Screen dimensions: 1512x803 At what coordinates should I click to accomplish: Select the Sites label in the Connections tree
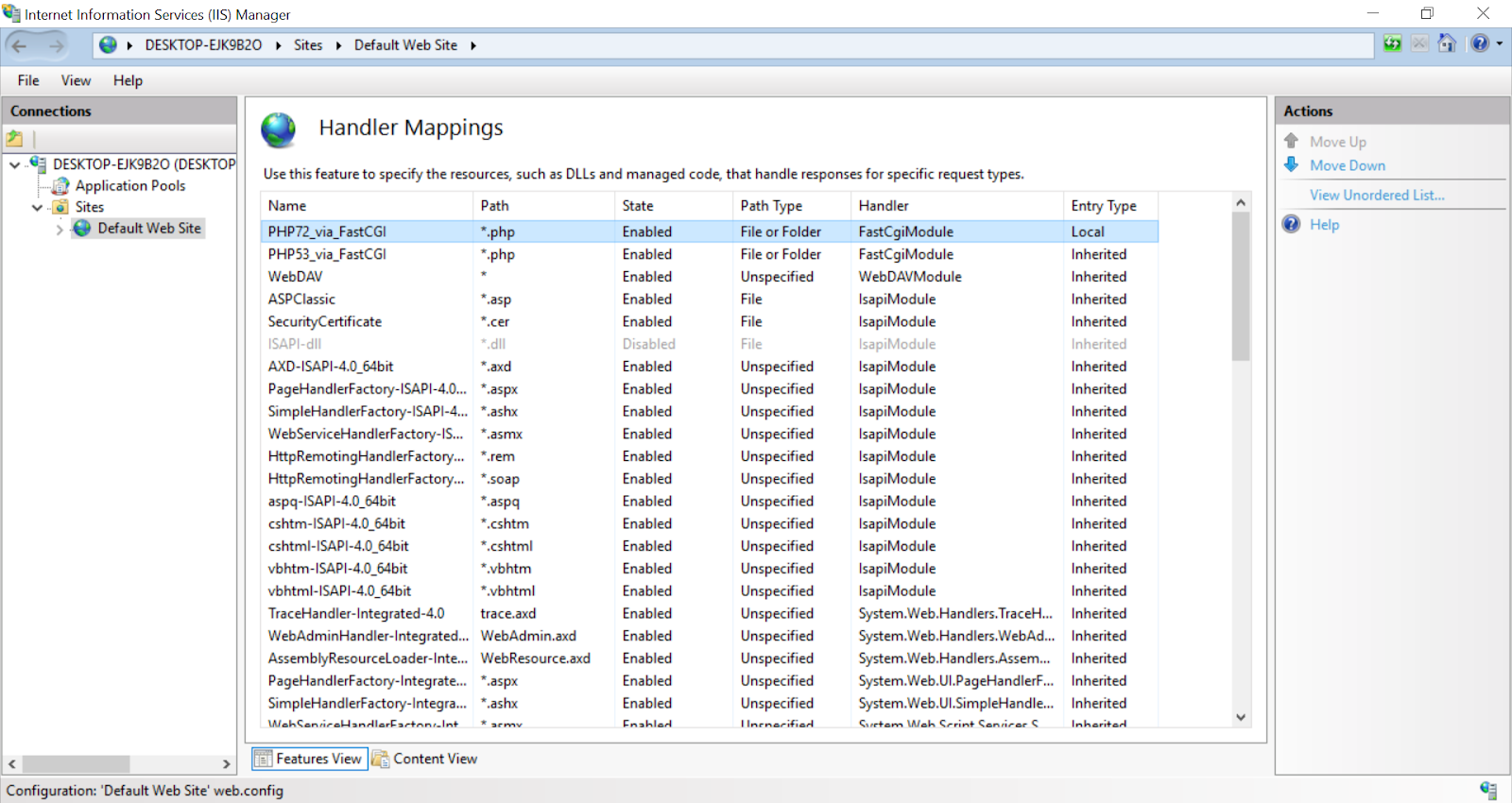pos(90,207)
